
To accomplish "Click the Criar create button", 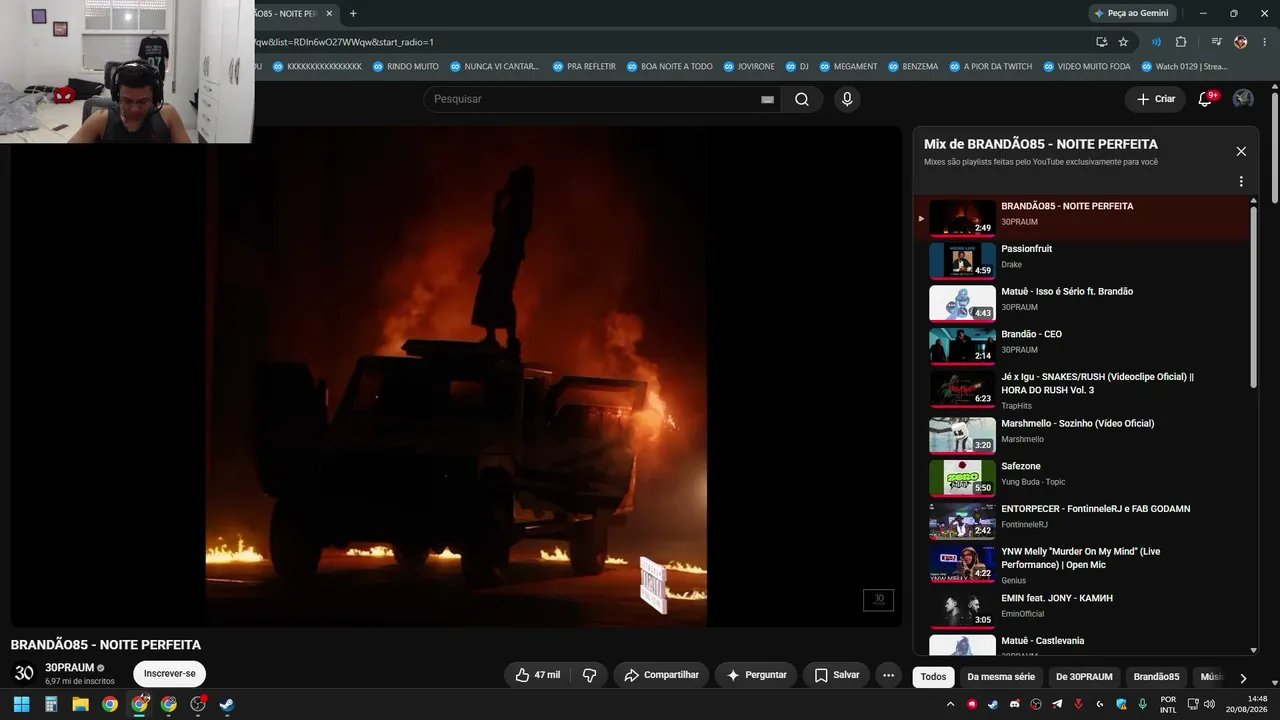I will coord(1155,99).
